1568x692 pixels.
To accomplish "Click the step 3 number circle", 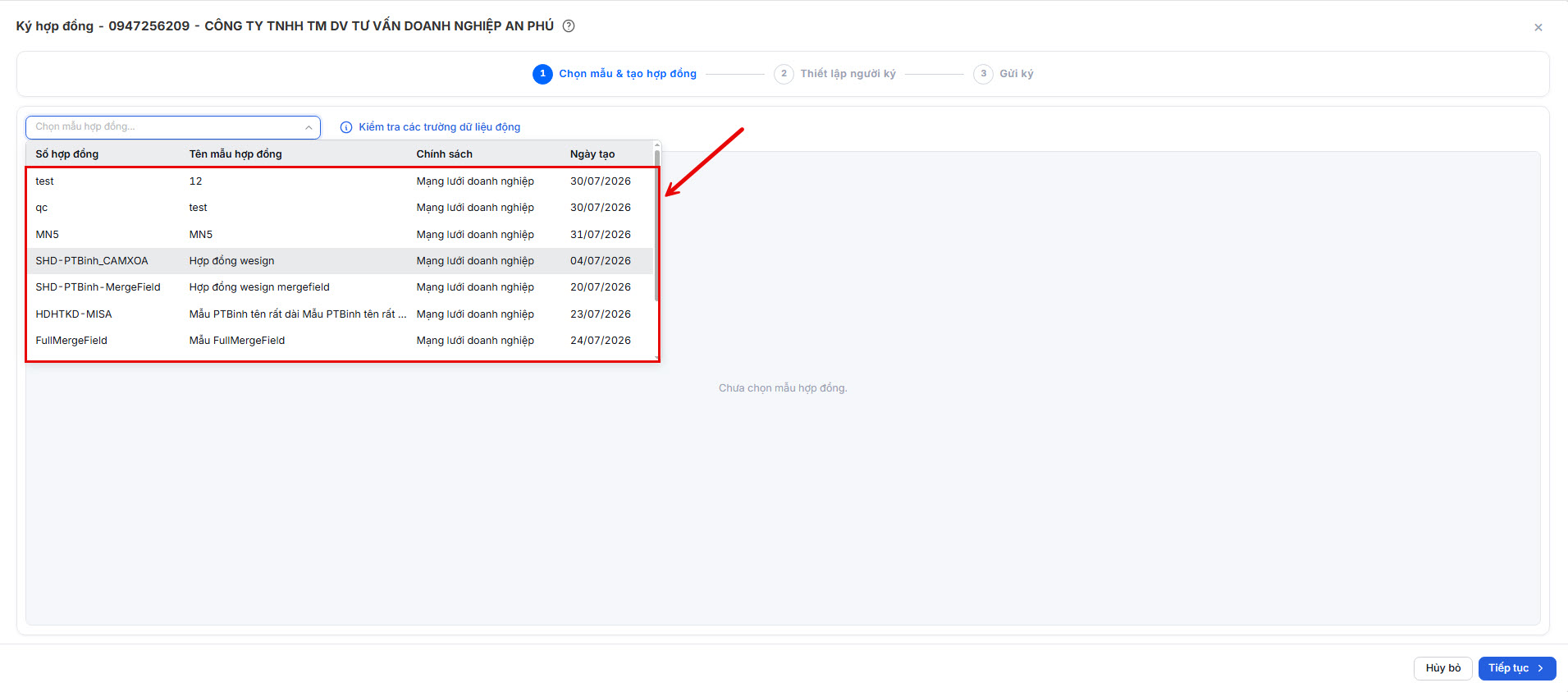I will tap(983, 74).
